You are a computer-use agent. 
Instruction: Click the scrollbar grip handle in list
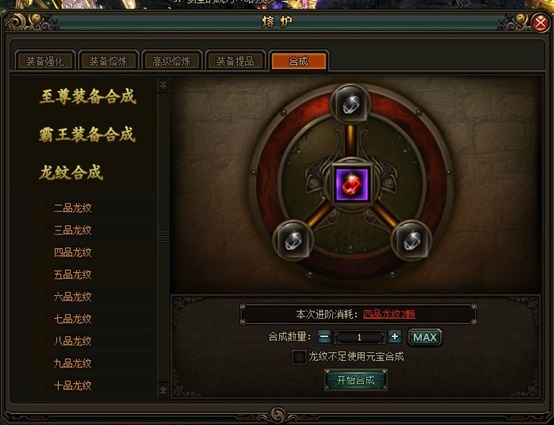163,237
